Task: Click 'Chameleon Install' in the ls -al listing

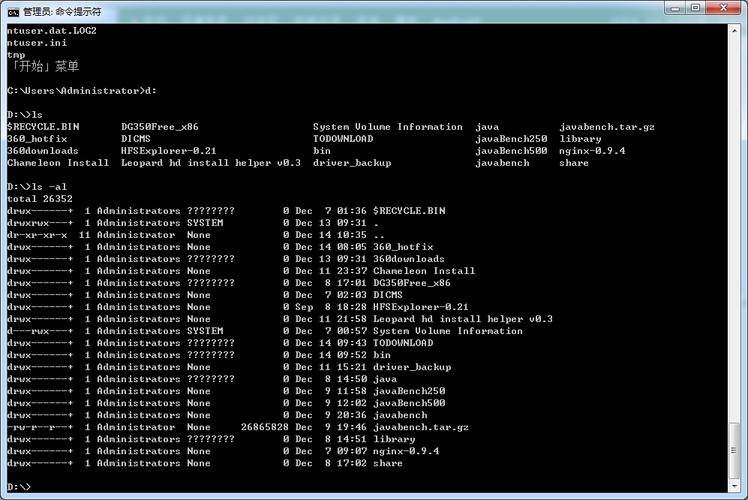Action: point(424,271)
